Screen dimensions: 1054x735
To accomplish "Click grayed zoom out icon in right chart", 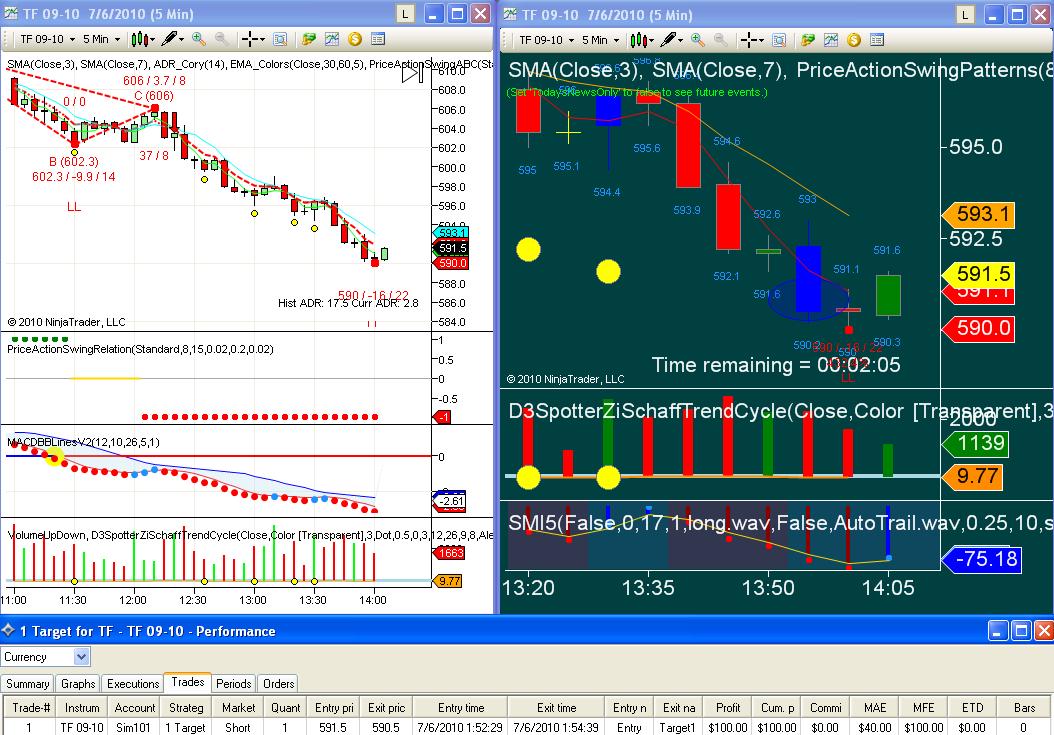I will (721, 40).
